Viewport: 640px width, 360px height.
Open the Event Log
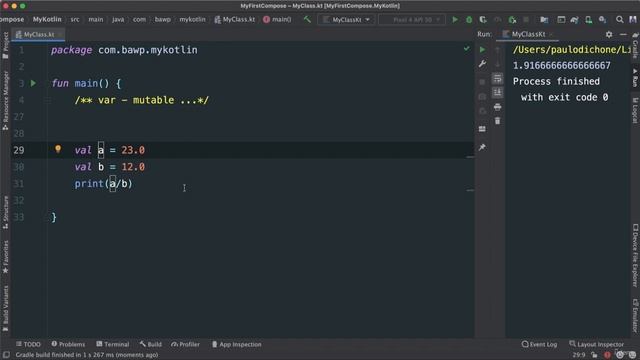(x=539, y=344)
